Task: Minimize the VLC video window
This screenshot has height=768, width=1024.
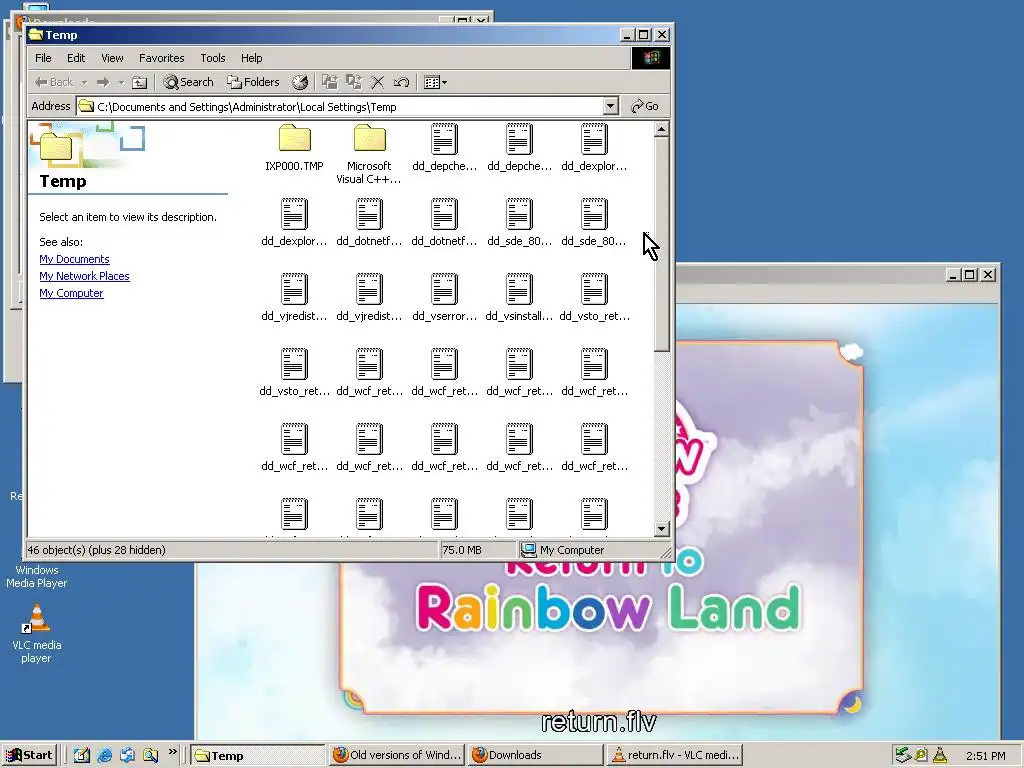Action: pos(953,275)
